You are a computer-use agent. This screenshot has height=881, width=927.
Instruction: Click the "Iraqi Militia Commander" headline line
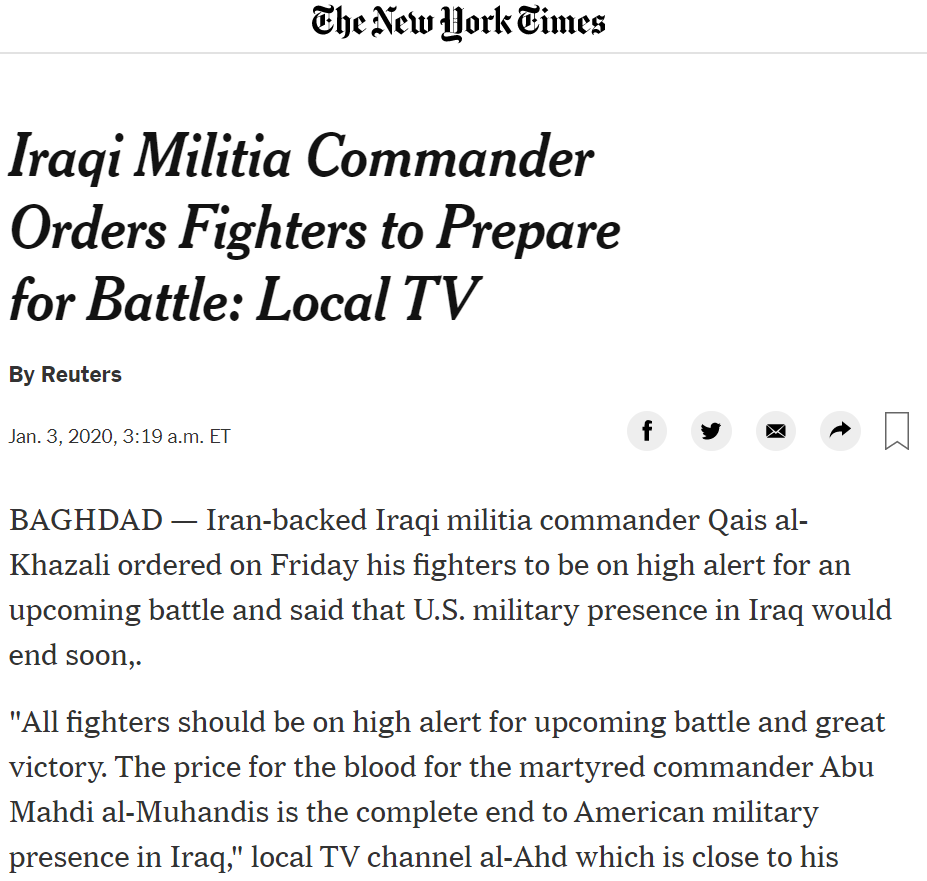(302, 157)
